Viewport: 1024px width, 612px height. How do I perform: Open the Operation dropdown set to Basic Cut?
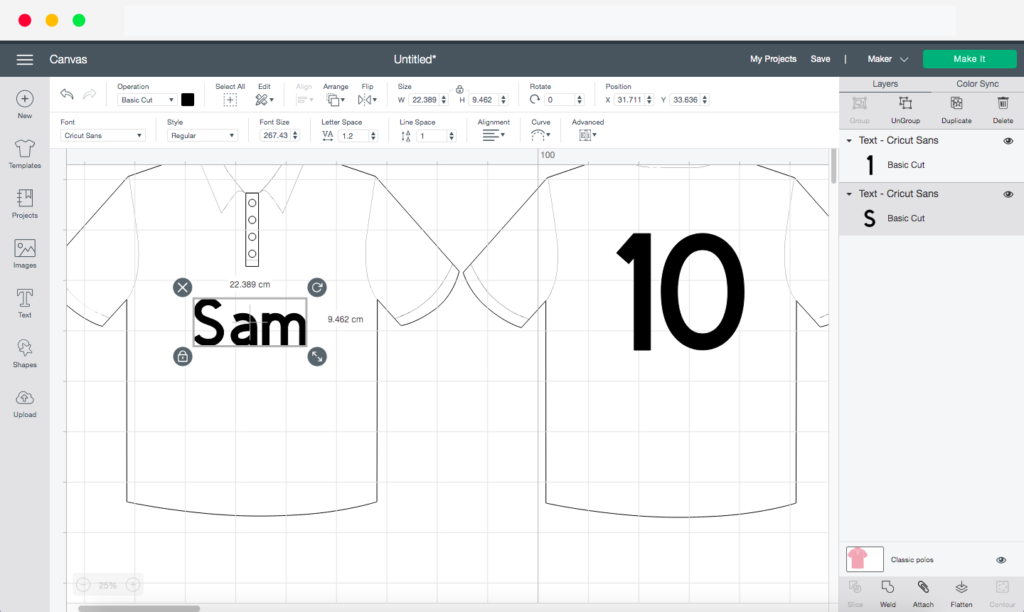(x=146, y=100)
